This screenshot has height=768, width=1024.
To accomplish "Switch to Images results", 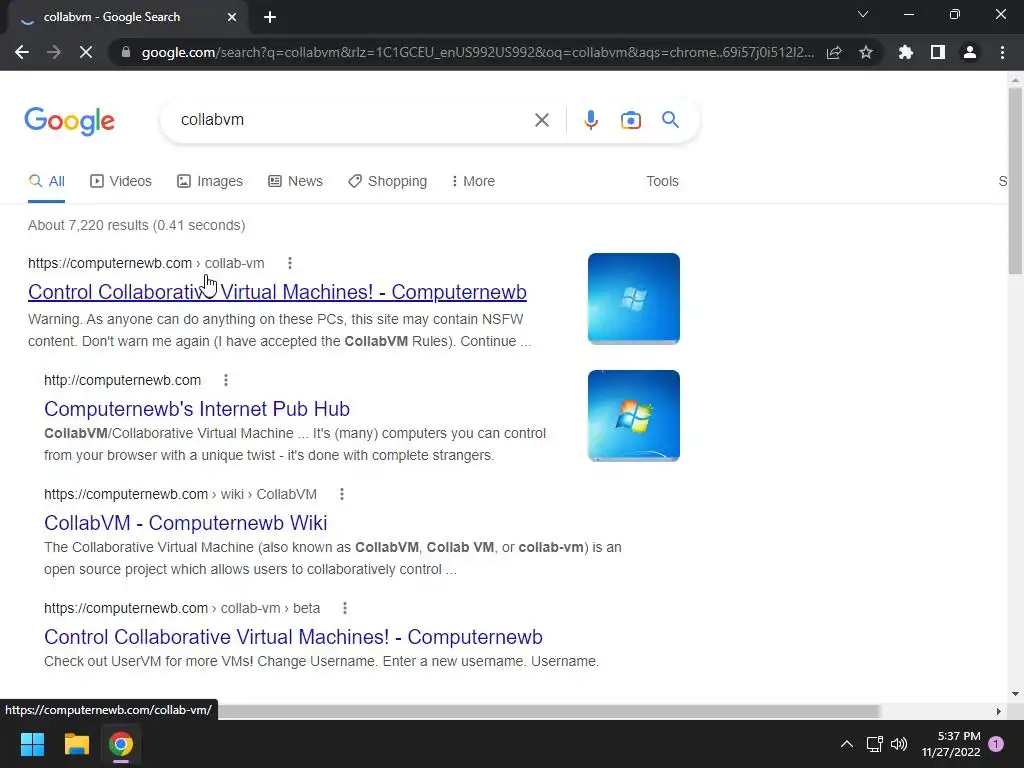I will pos(210,182).
